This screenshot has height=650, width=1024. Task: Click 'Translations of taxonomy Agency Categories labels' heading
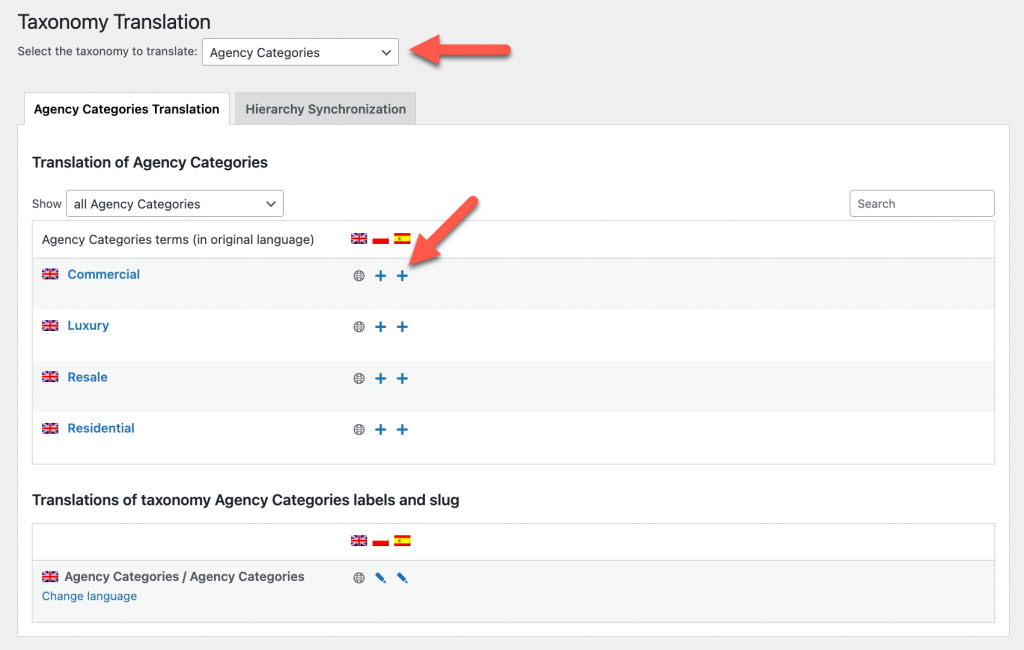(x=246, y=500)
